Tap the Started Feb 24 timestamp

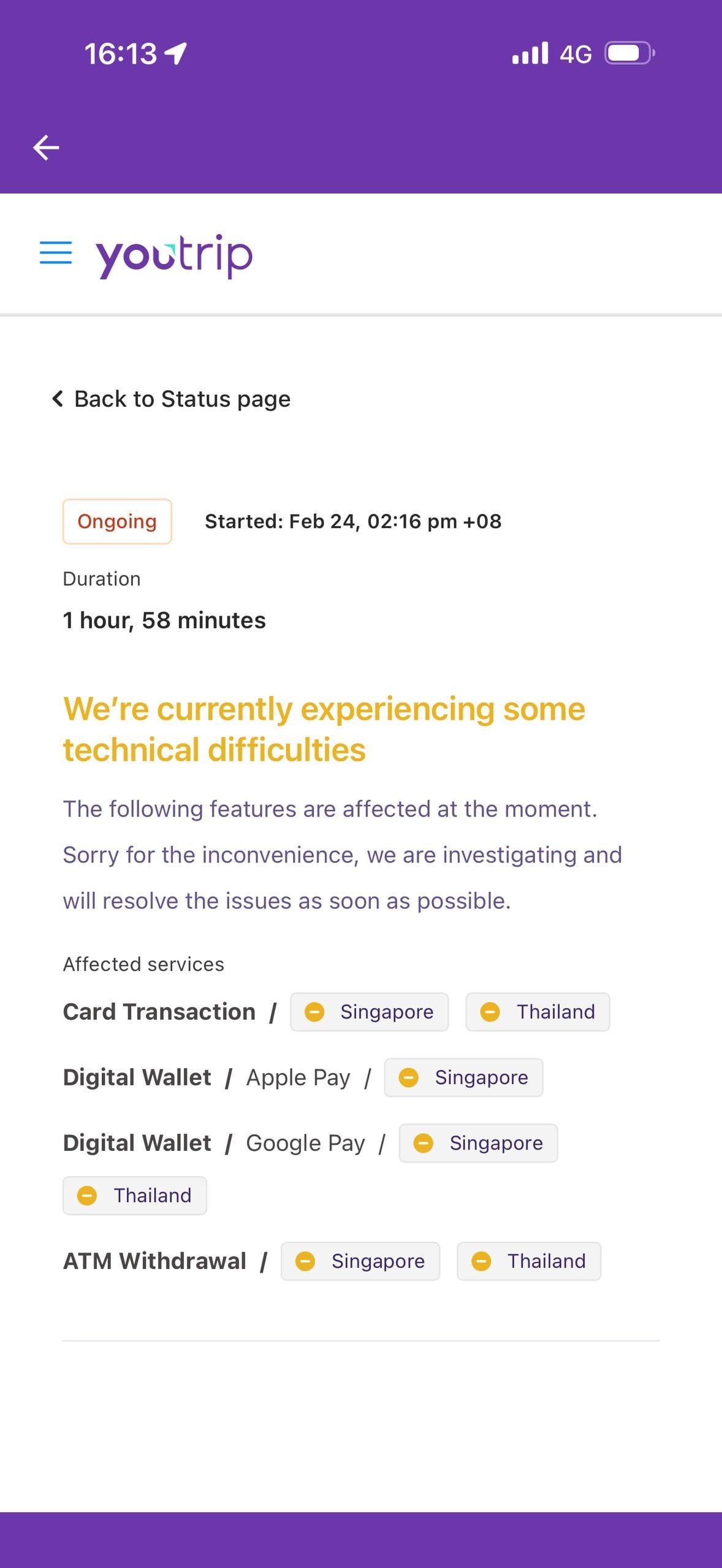point(353,521)
